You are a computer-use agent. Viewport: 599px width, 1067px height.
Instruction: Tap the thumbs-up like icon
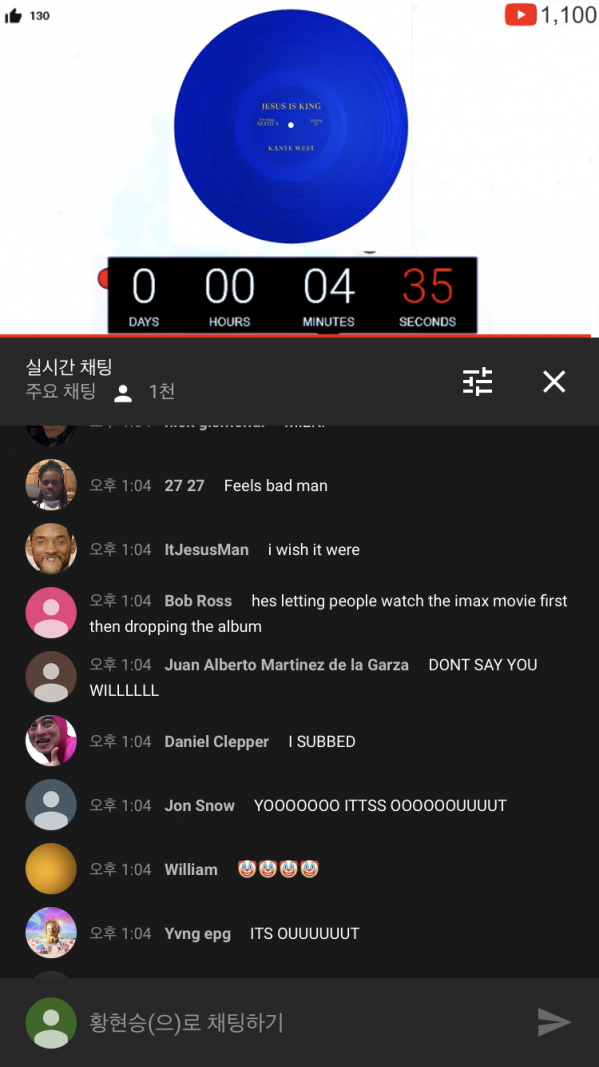coord(13,16)
